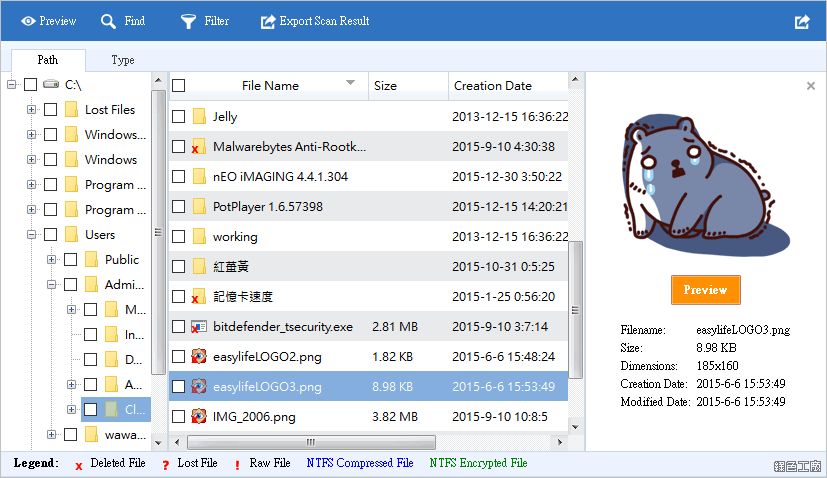Click the Find toolbar label
This screenshot has height=478, width=827.
coord(134,21)
